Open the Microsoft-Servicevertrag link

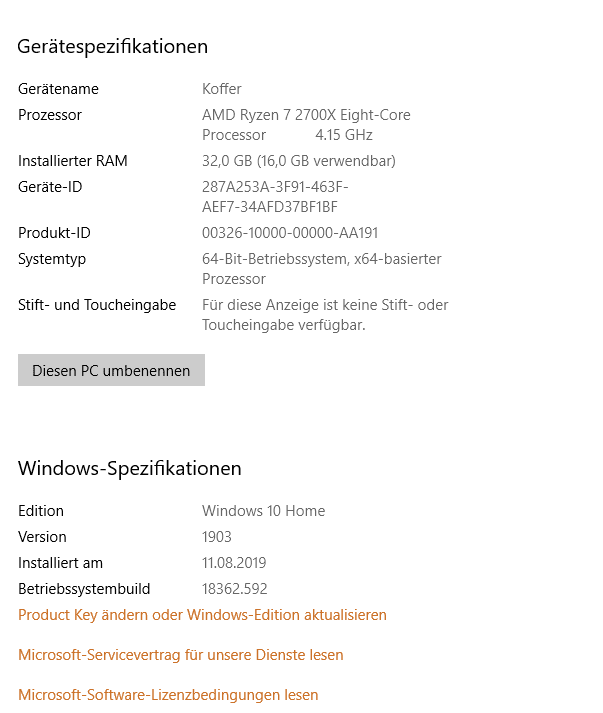click(x=181, y=655)
